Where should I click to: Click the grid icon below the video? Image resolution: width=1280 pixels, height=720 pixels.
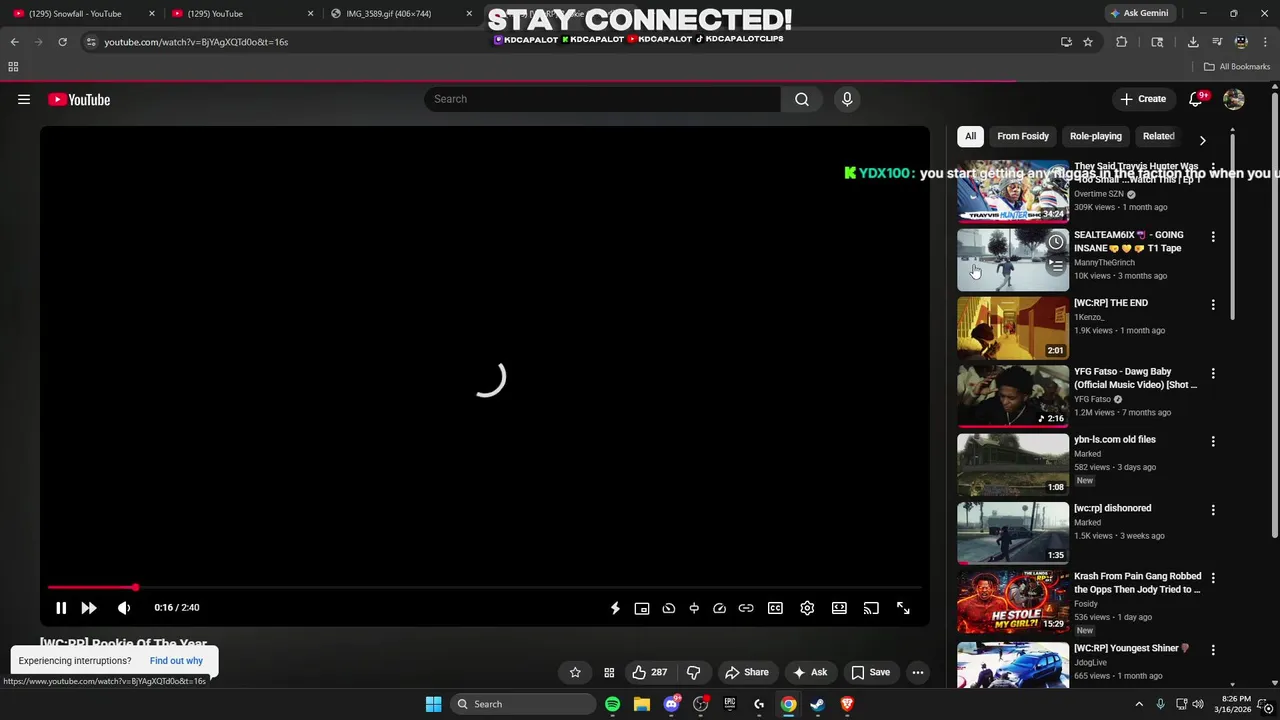click(609, 672)
